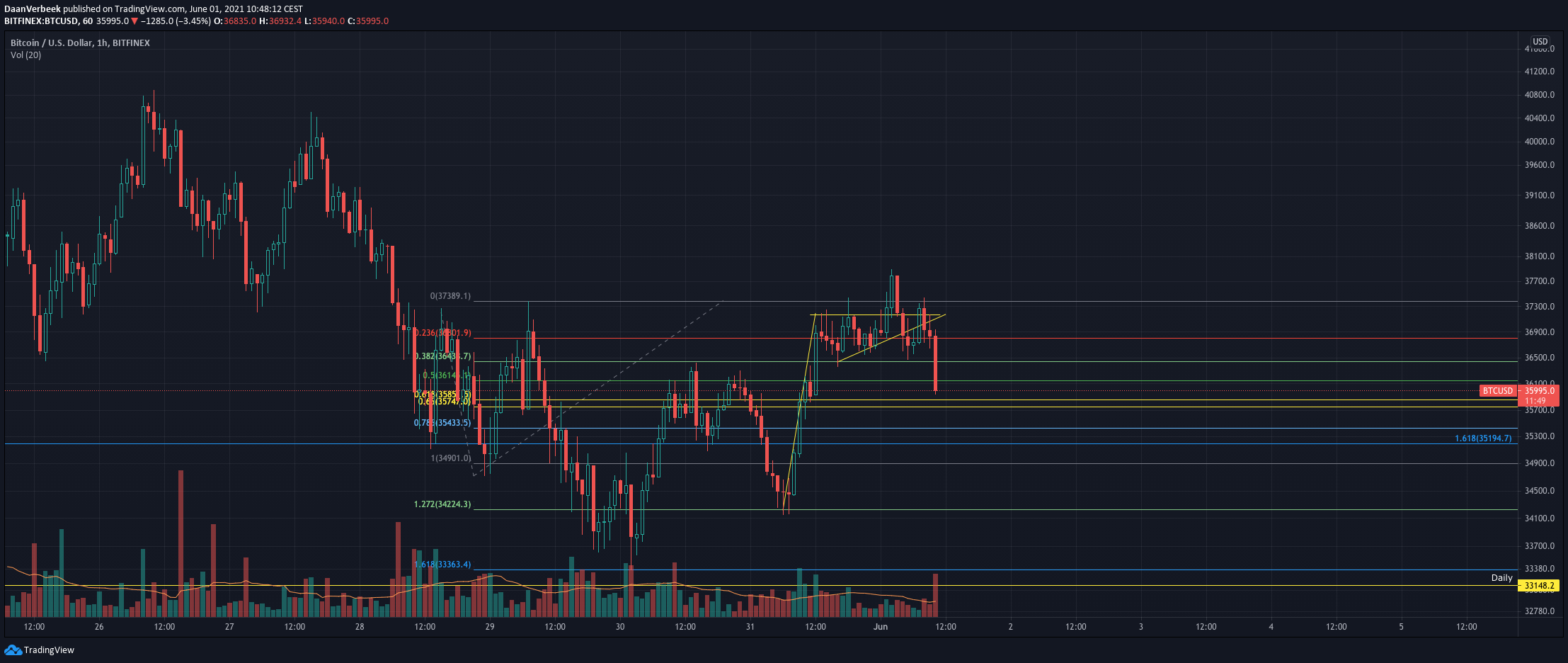
Task: Click the 32780.0 price axis label
Action: click(1540, 611)
